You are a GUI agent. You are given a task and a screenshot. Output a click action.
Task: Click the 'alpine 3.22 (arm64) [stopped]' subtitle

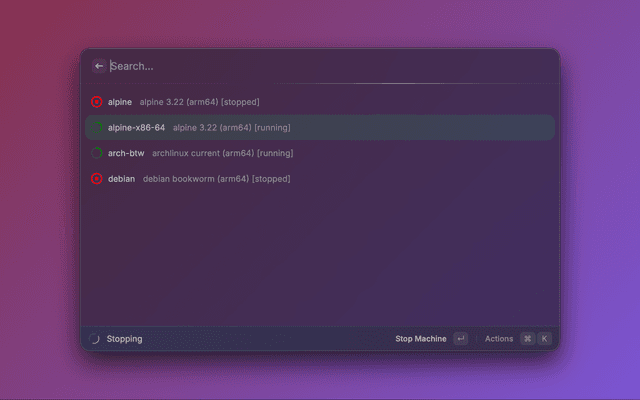click(x=199, y=102)
